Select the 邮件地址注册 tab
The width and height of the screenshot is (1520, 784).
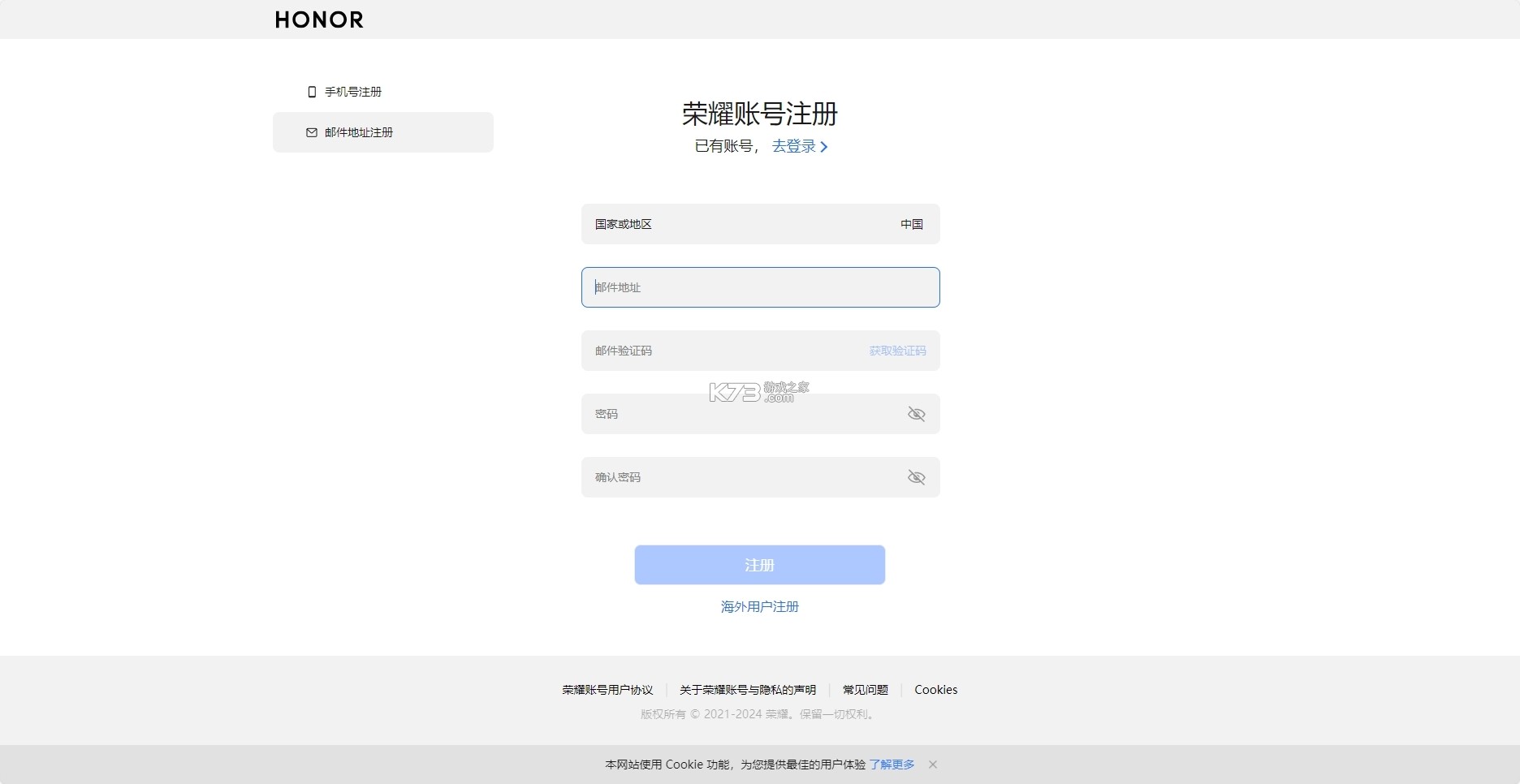(x=383, y=132)
